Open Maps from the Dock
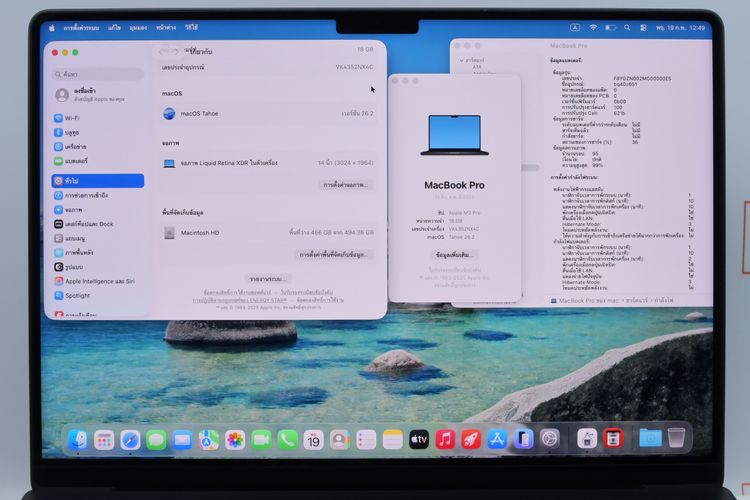 (x=209, y=439)
